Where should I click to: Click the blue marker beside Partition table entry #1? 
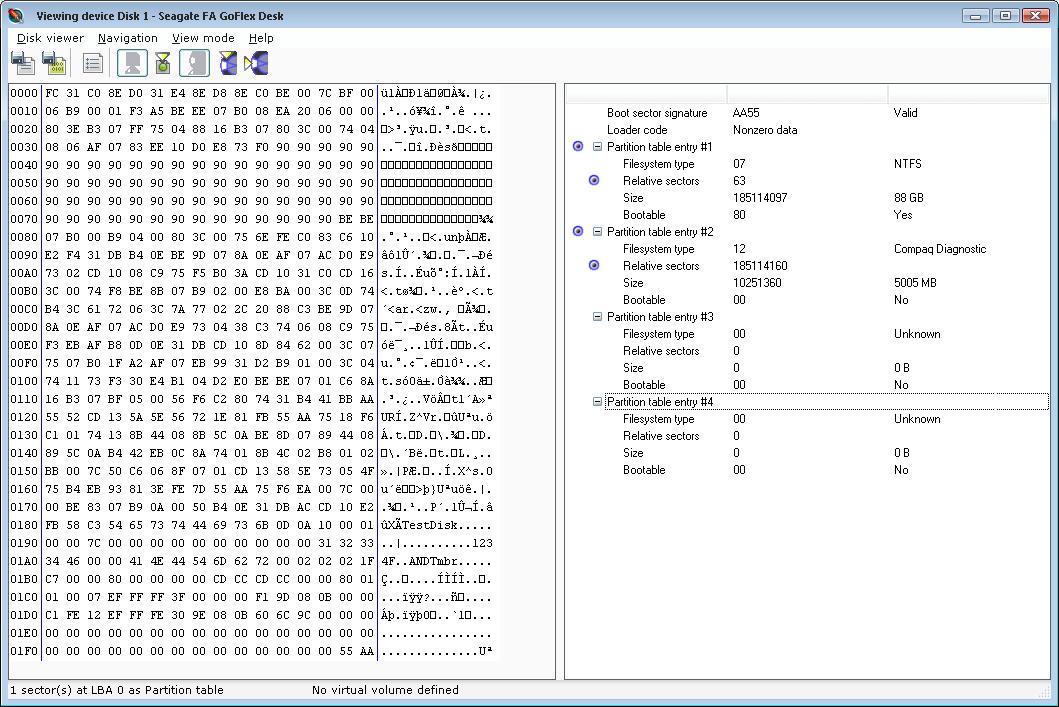(x=578, y=147)
